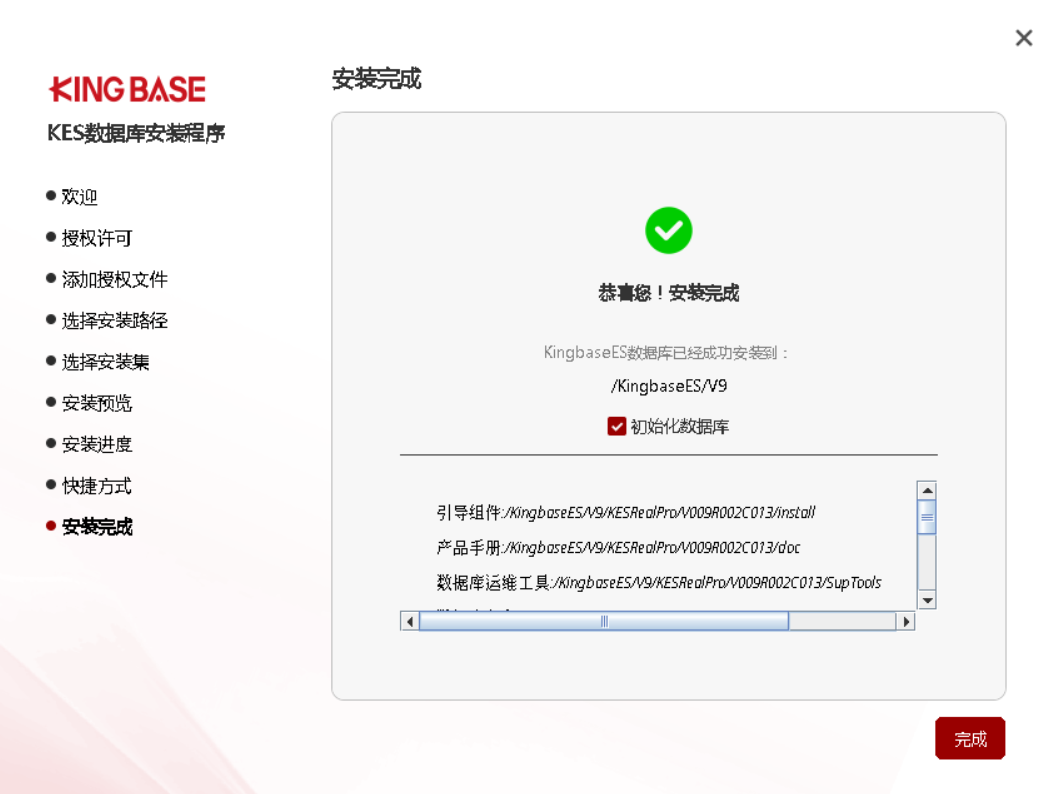This screenshot has height=794, width=1050.
Task: Toggle the 初始化数据库 checkbox
Action: pyautogui.click(x=617, y=427)
